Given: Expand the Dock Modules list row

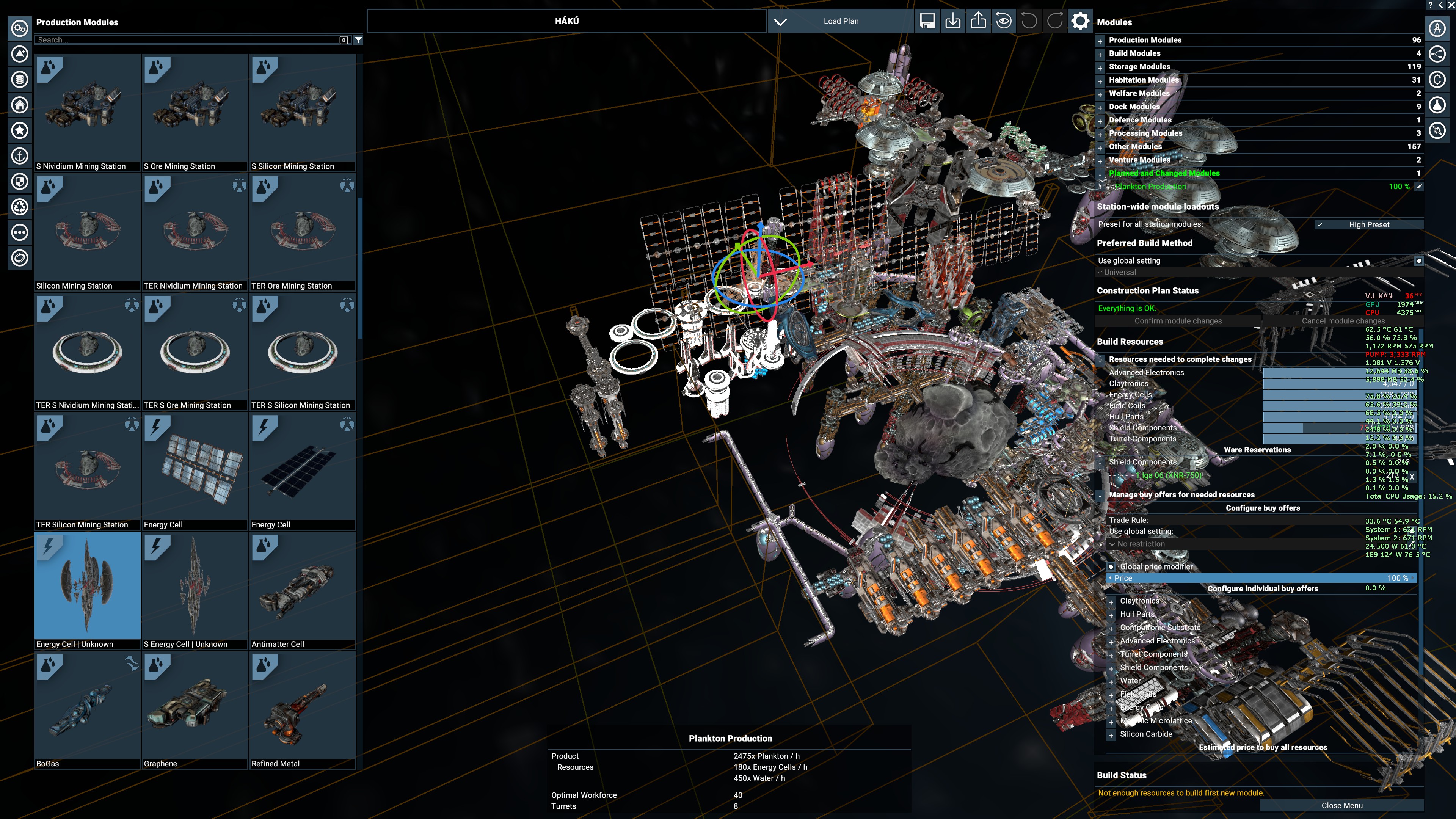Looking at the screenshot, I should (x=1100, y=108).
